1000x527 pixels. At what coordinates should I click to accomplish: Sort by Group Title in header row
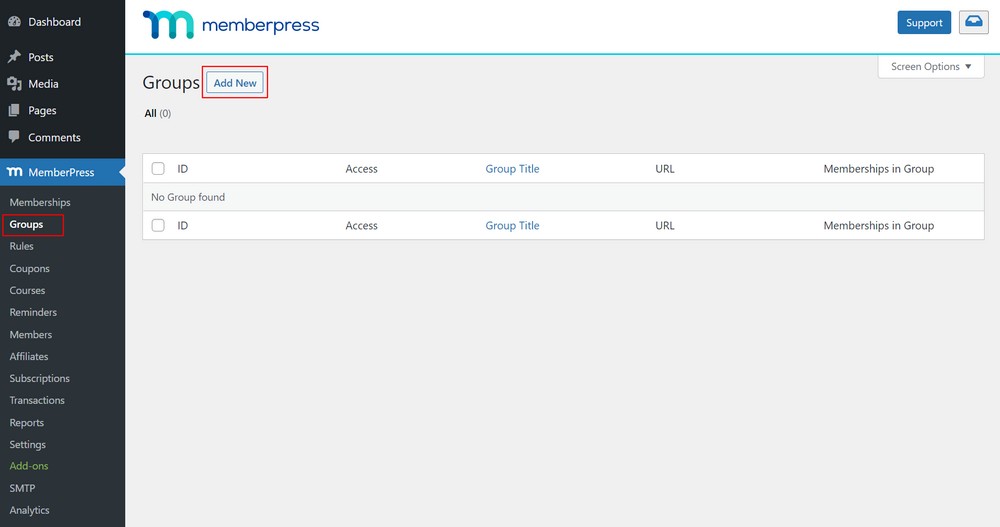(512, 168)
